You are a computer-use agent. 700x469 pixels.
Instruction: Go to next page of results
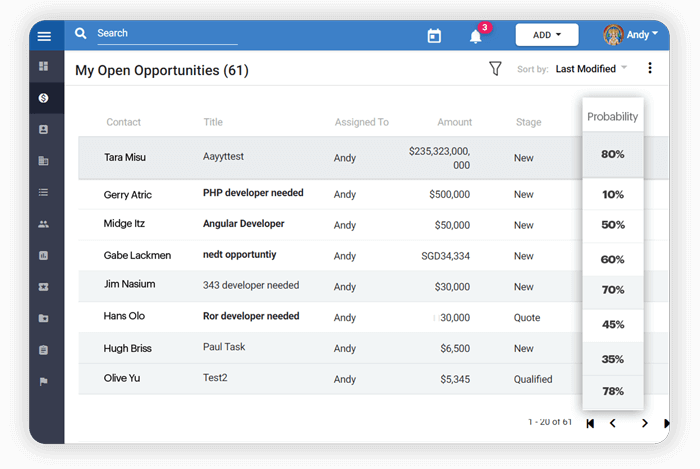tap(645, 423)
